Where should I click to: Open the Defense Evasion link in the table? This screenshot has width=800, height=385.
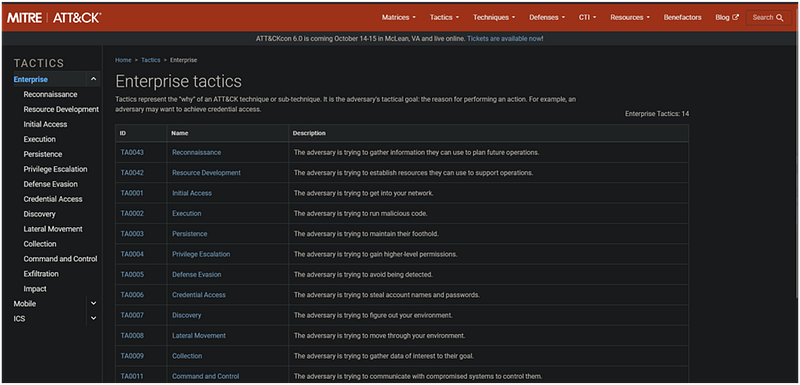197,275
